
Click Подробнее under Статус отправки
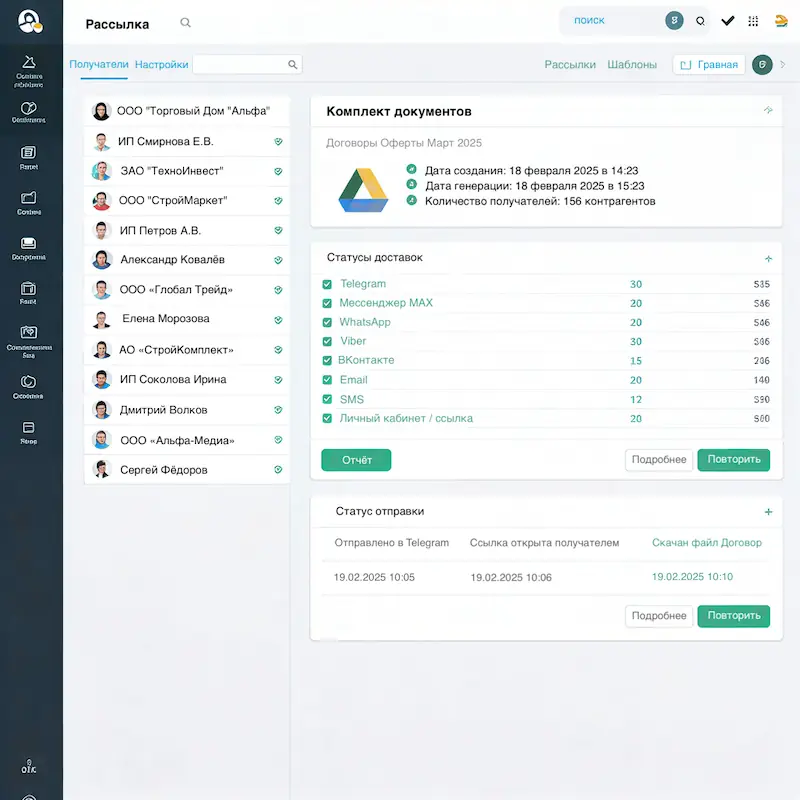[x=659, y=616]
